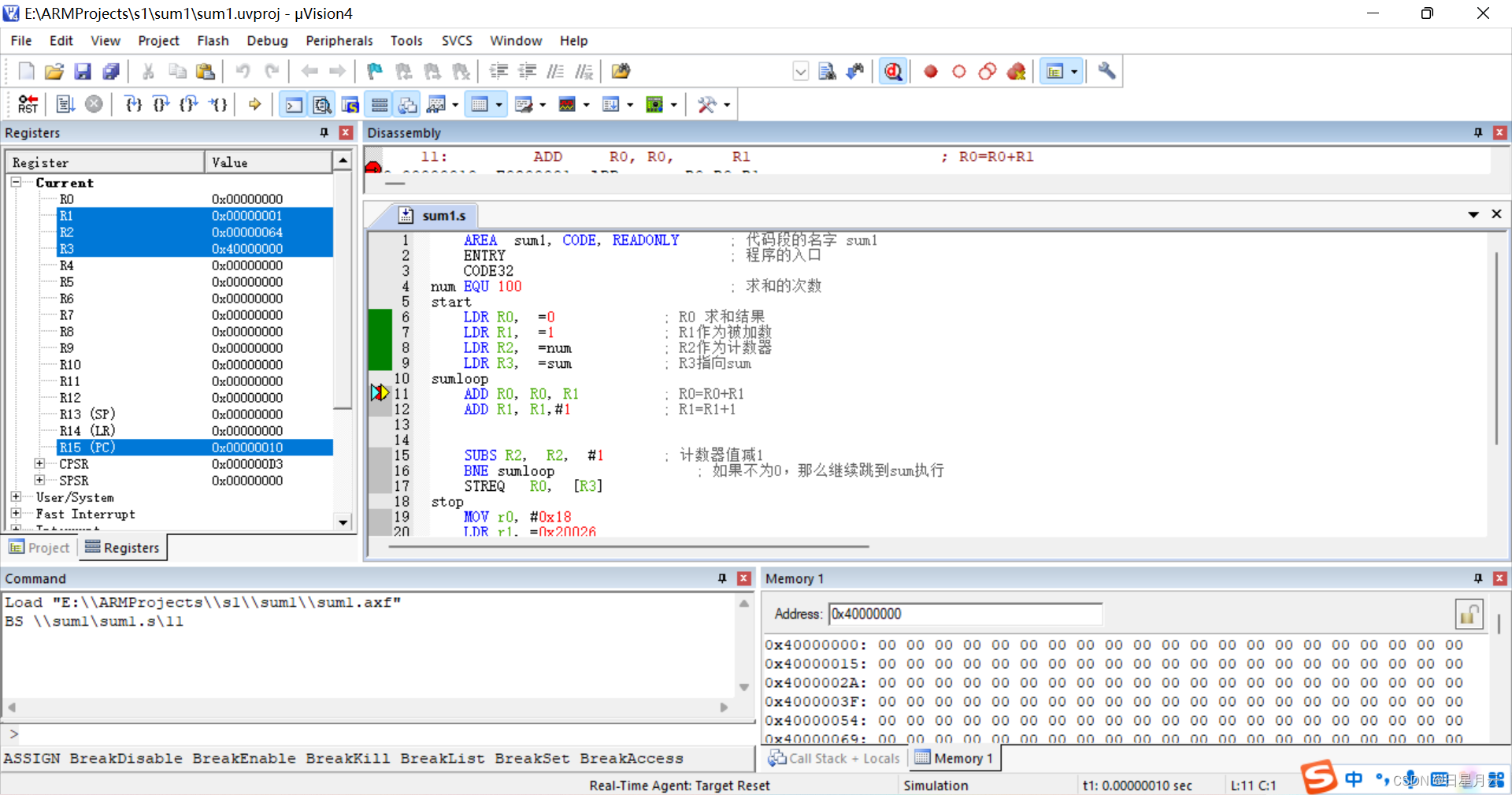Disable all breakpoints with the double-circle icon
Viewport: 1512px width, 795px height.
point(988,71)
